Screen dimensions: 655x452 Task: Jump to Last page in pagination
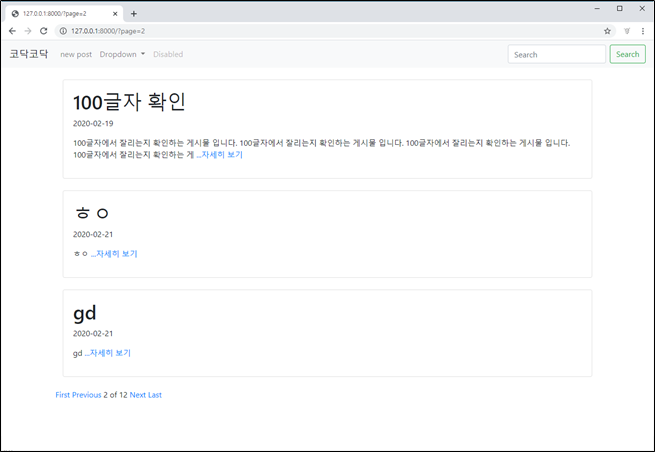[155, 395]
